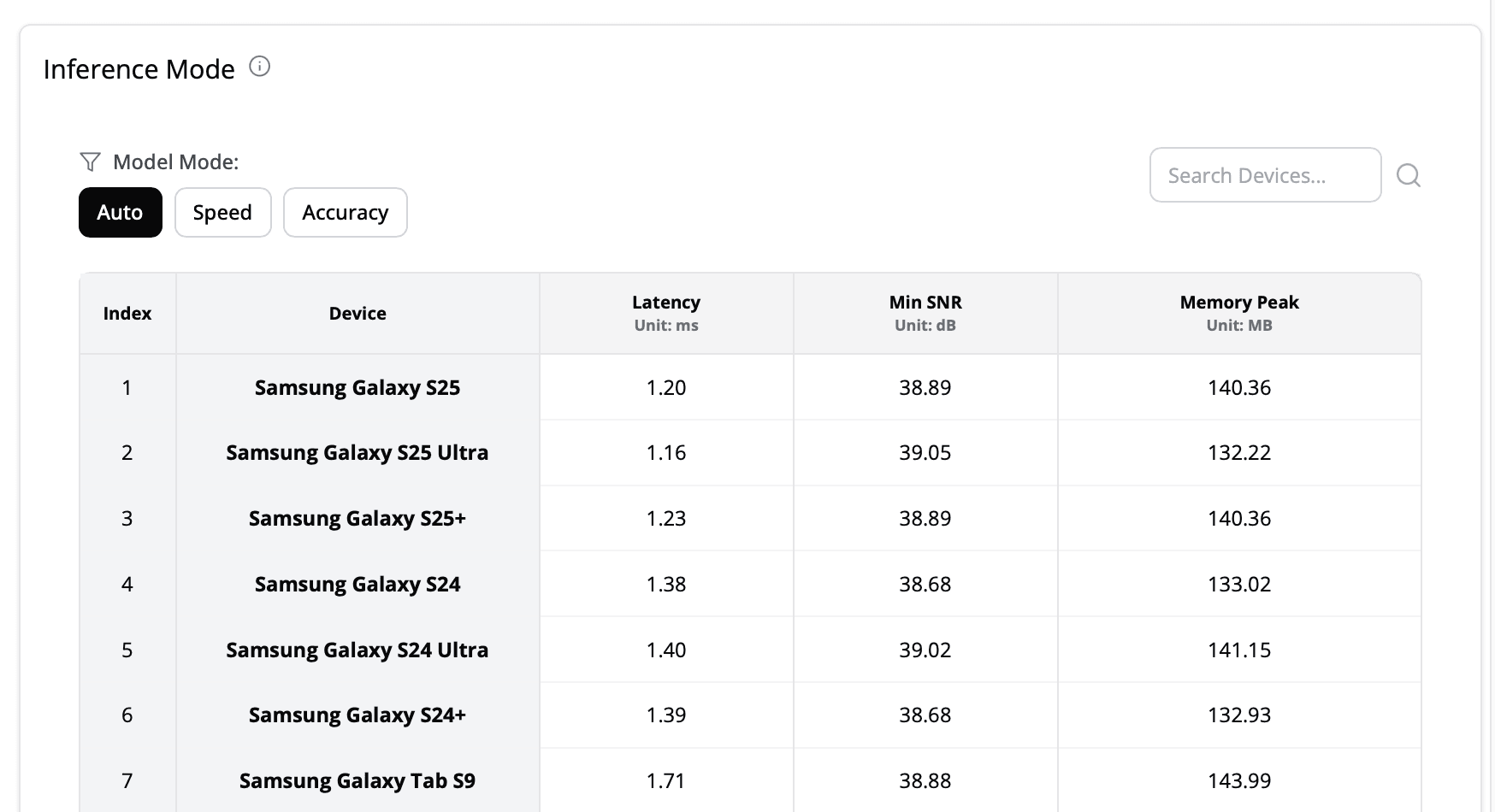Click the magnifying glass search icon

[1409, 174]
